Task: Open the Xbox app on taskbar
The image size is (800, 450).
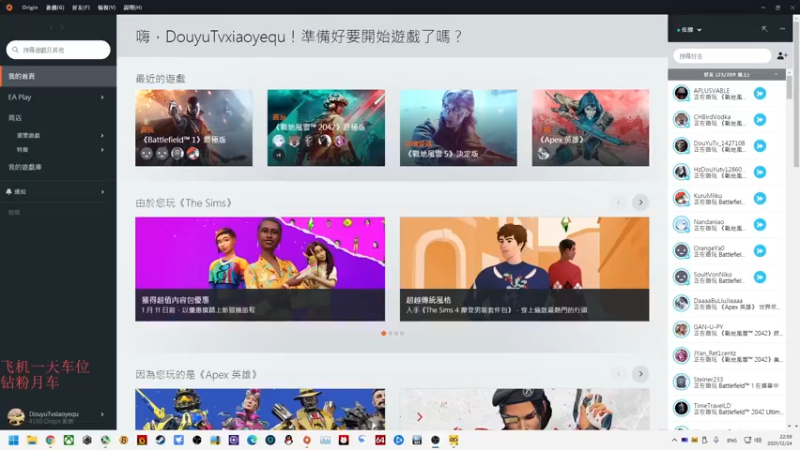Action: coord(68,440)
